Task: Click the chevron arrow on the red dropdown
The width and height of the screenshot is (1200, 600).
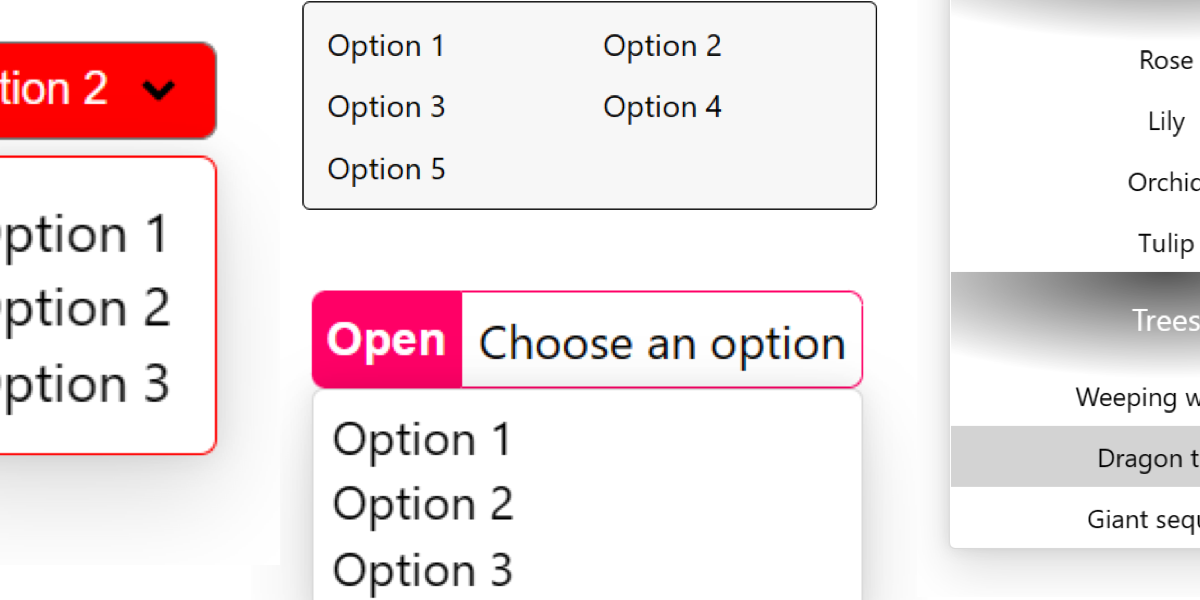Action: 159,91
